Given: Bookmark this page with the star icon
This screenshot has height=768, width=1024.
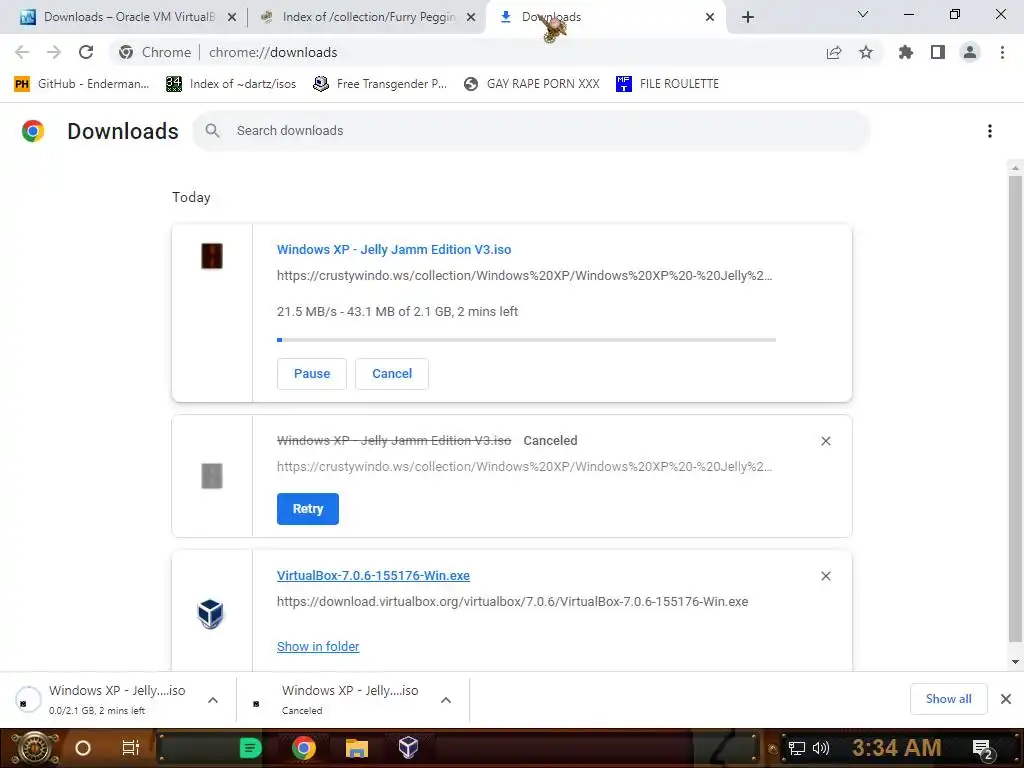Looking at the screenshot, I should coord(866,52).
